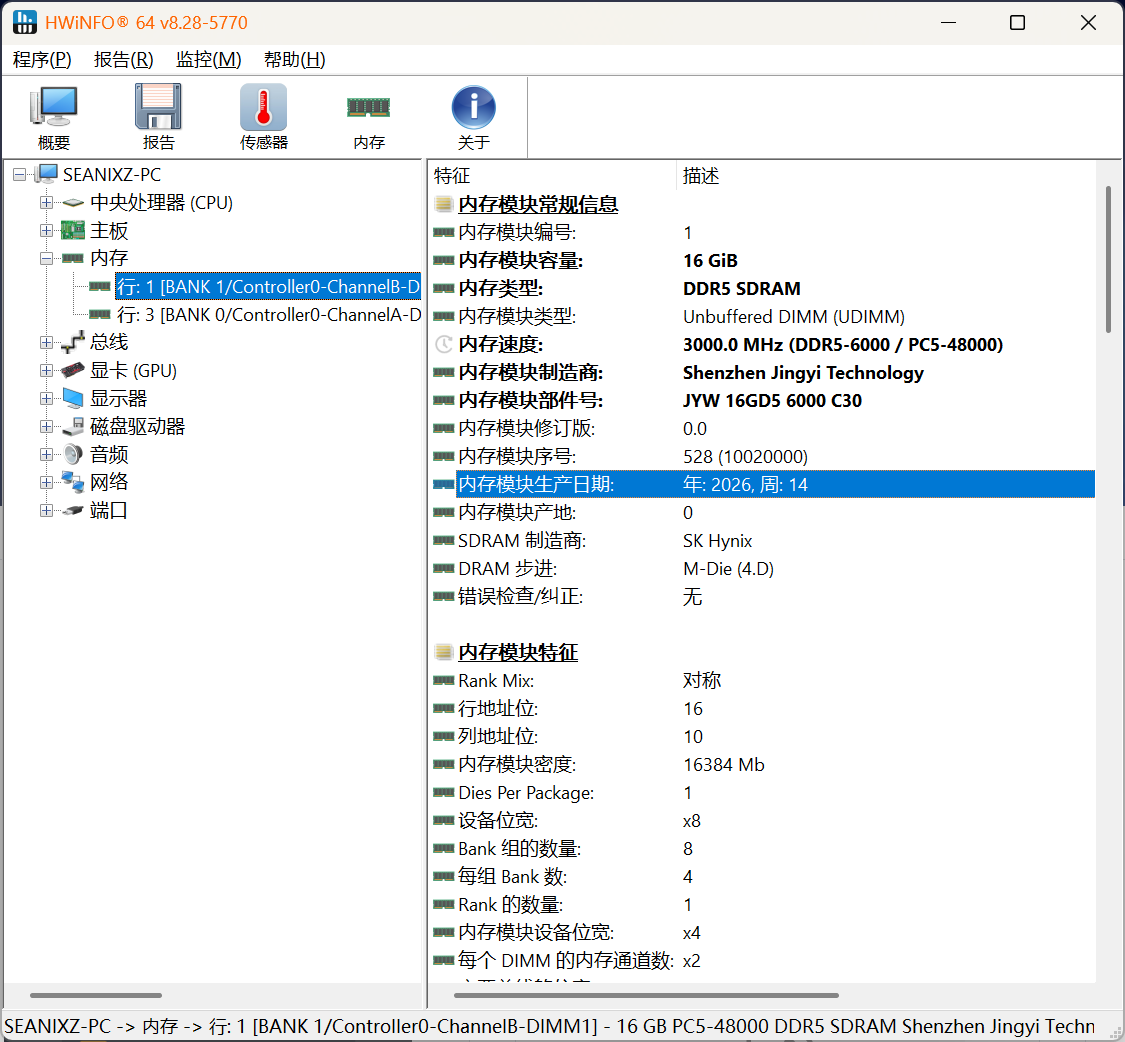This screenshot has height=1042, width=1125.
Task: Collapse the SEANIXZ-PC root node
Action: pyautogui.click(x=19, y=174)
